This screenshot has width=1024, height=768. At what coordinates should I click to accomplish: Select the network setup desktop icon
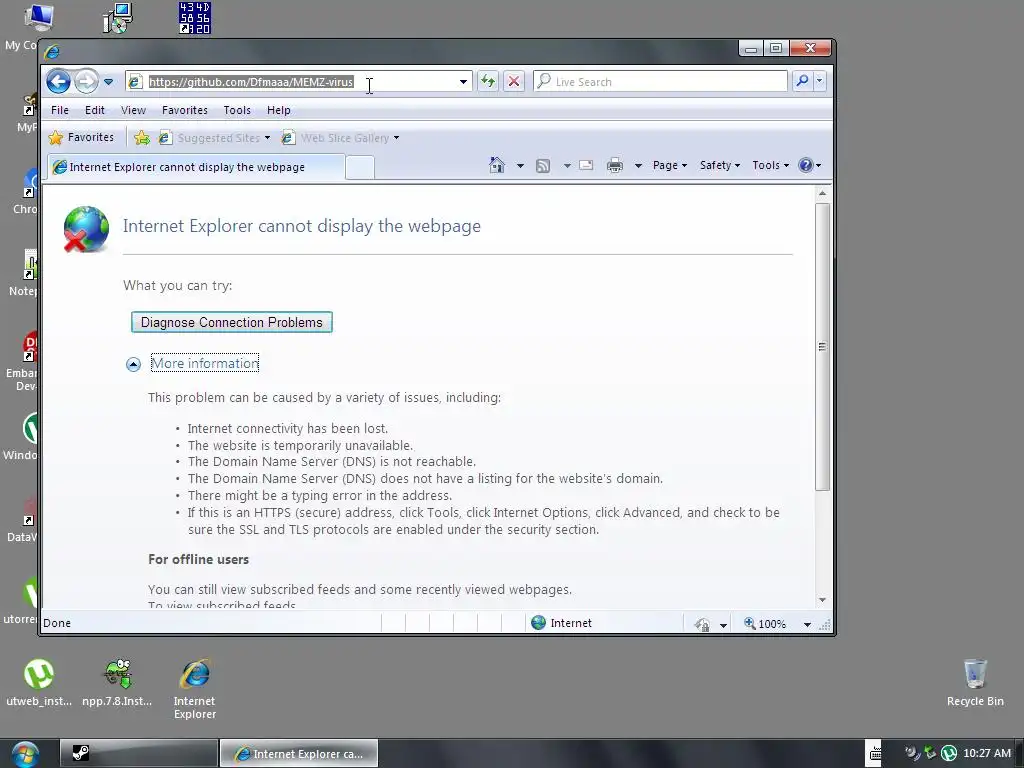(118, 18)
